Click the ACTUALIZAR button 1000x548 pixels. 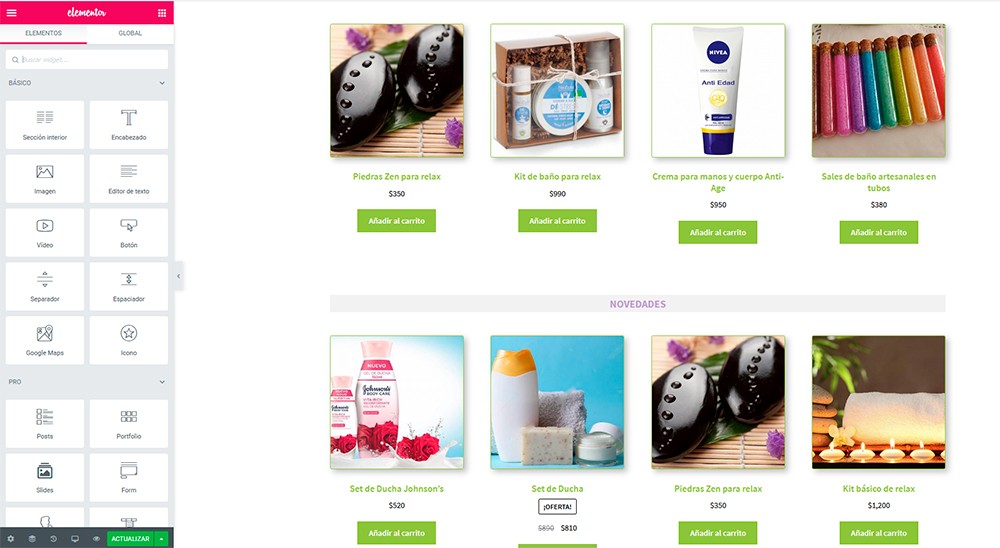130,538
